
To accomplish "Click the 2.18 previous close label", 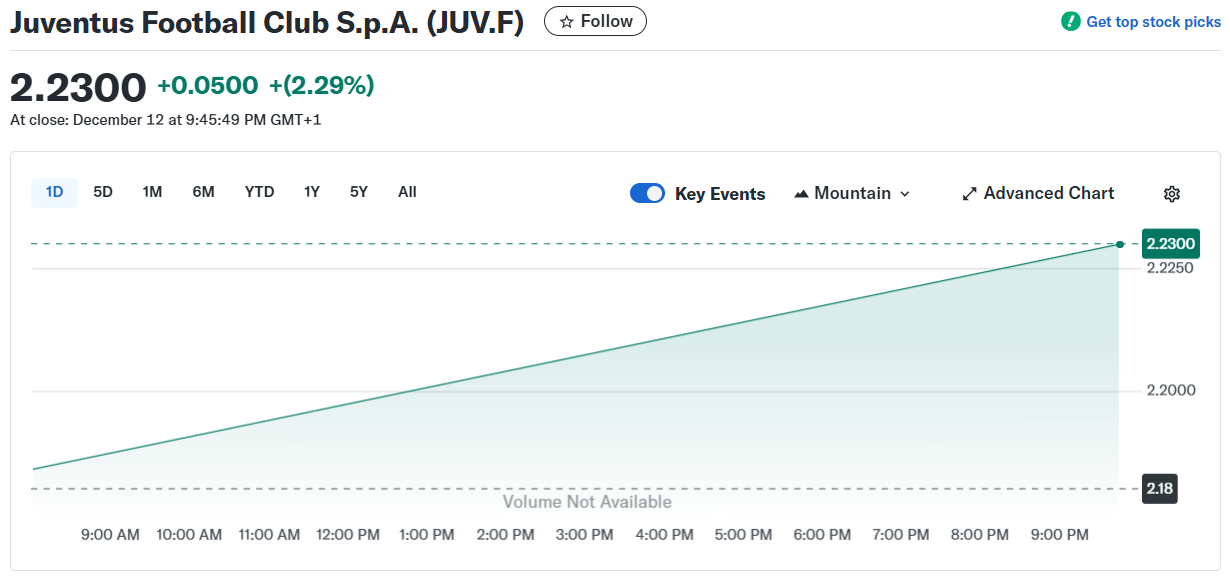I will click(x=1160, y=489).
